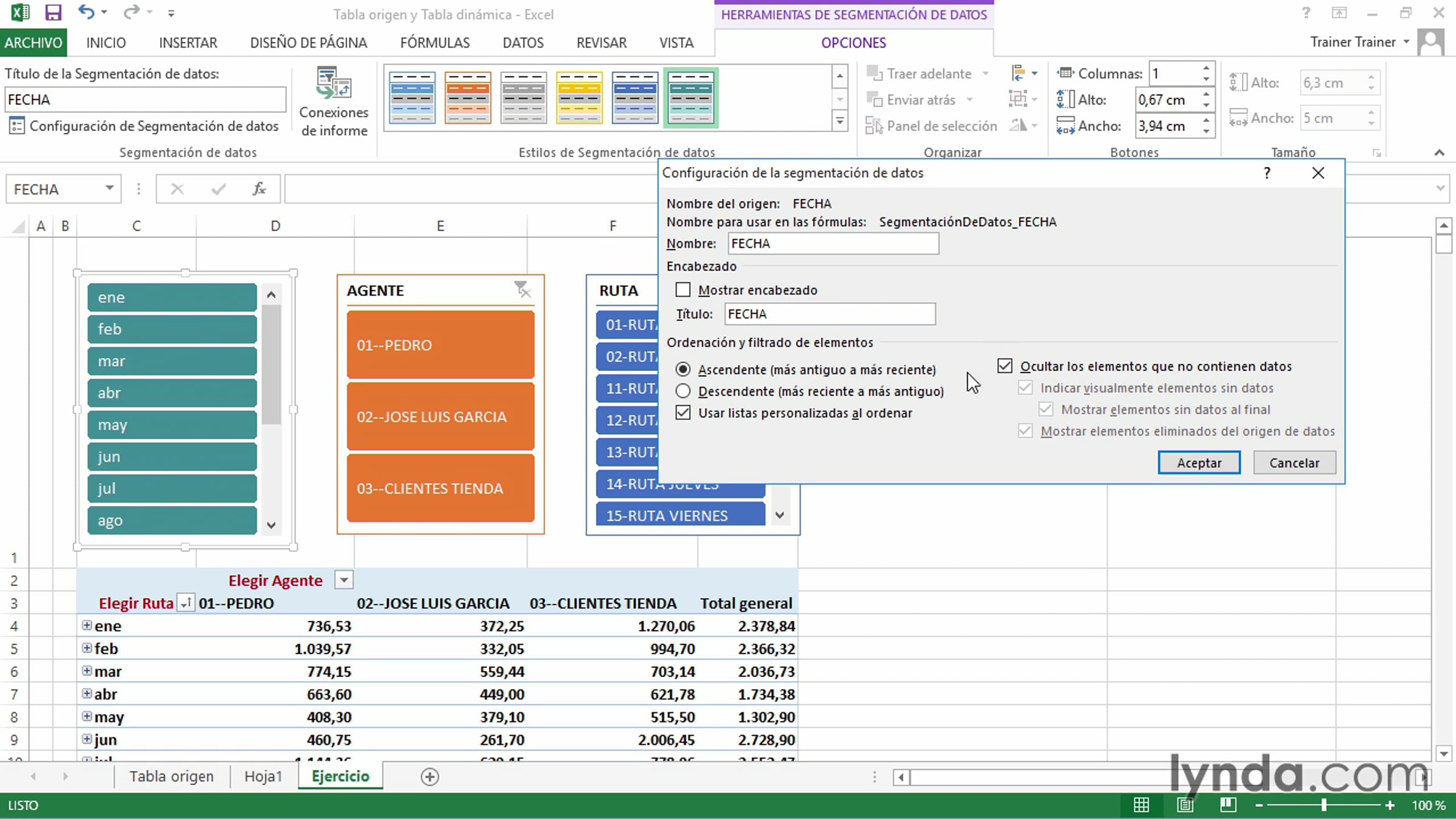Select Ascendente sort order radio
This screenshot has width=1456, height=819.
683,369
